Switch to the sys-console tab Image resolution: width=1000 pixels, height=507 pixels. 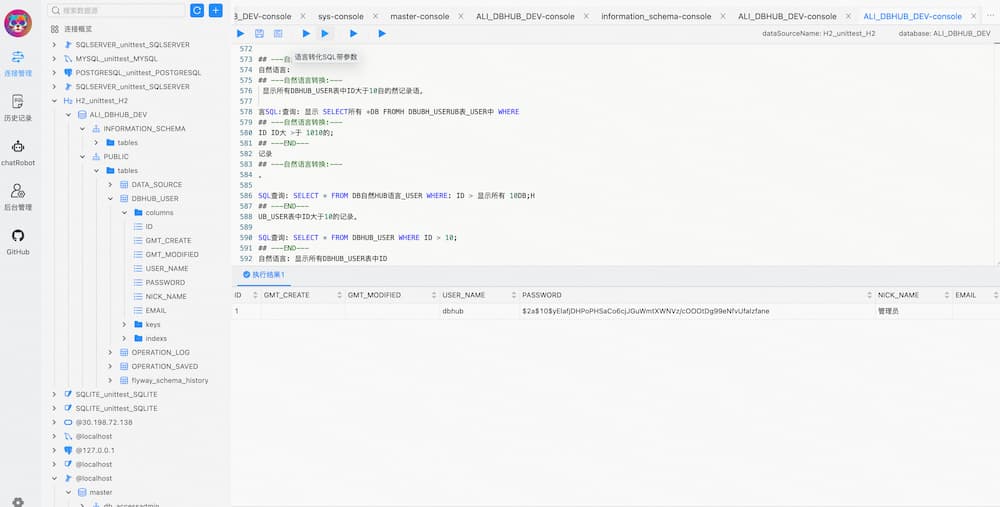point(341,17)
